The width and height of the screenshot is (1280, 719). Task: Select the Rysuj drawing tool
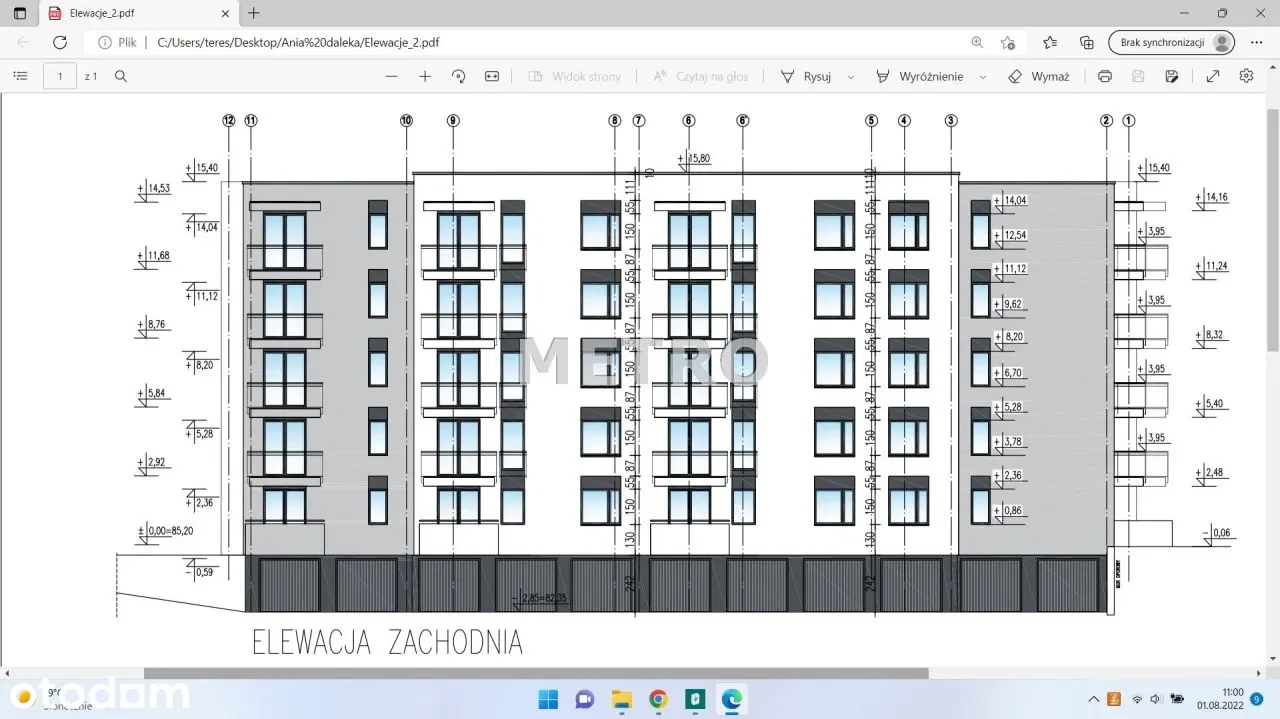coord(805,76)
